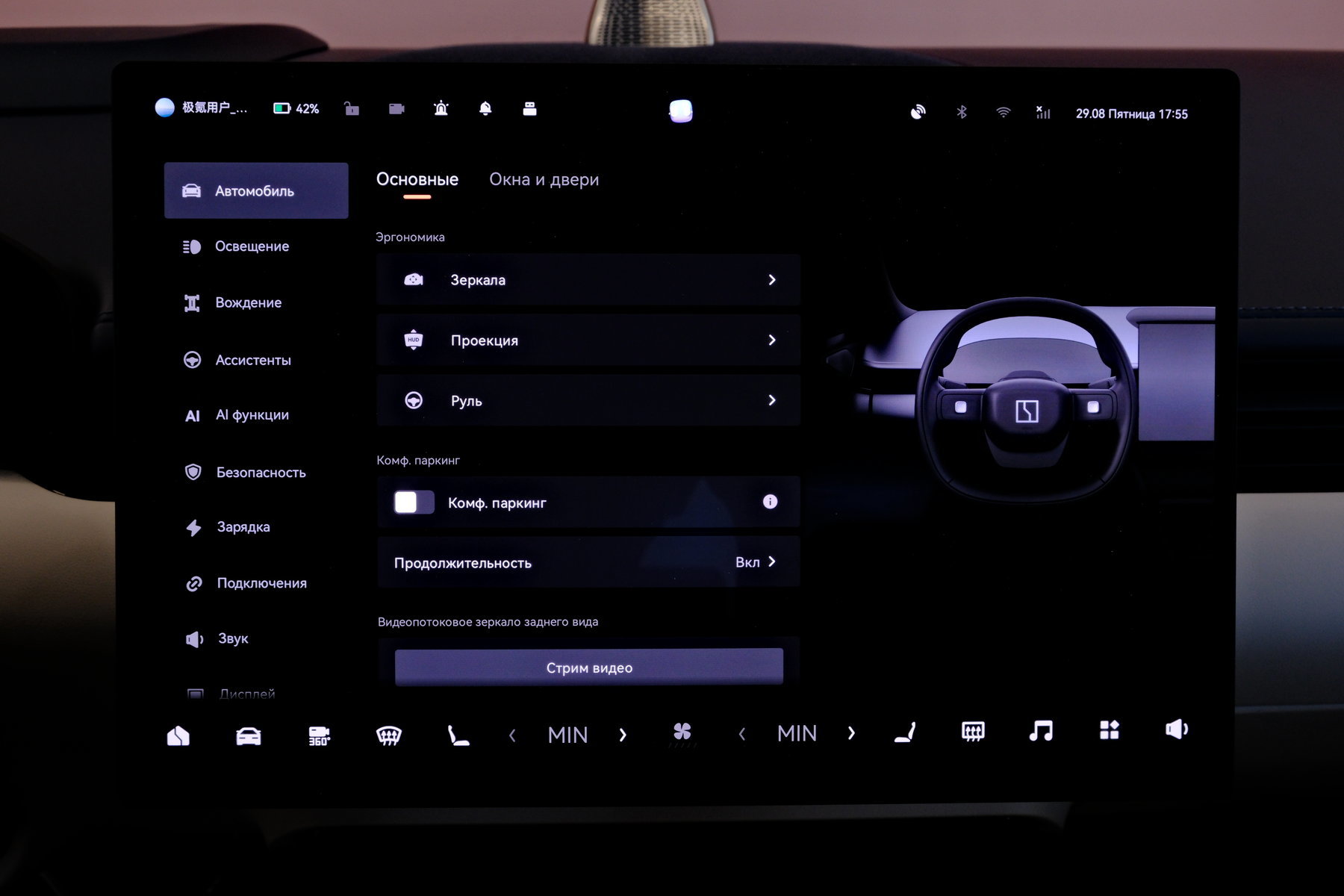The height and width of the screenshot is (896, 1344).
Task: Toggle the Комф. паркинг switch
Action: 414,503
